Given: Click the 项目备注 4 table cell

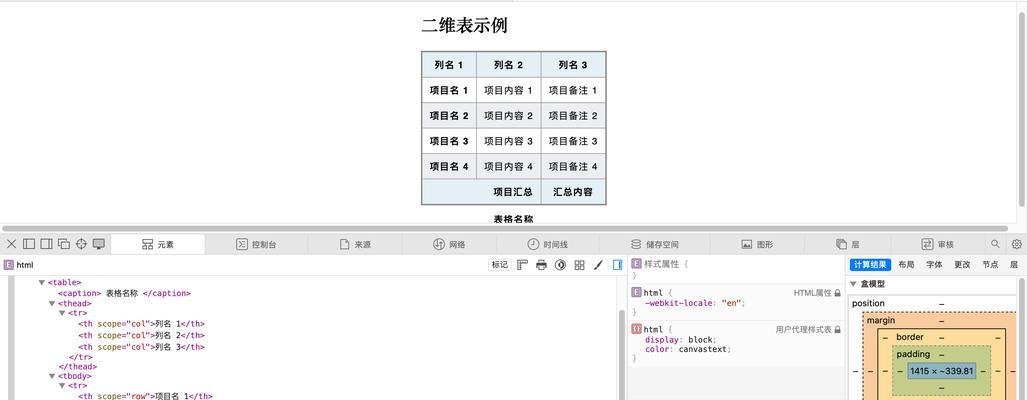Looking at the screenshot, I should pyautogui.click(x=573, y=166).
